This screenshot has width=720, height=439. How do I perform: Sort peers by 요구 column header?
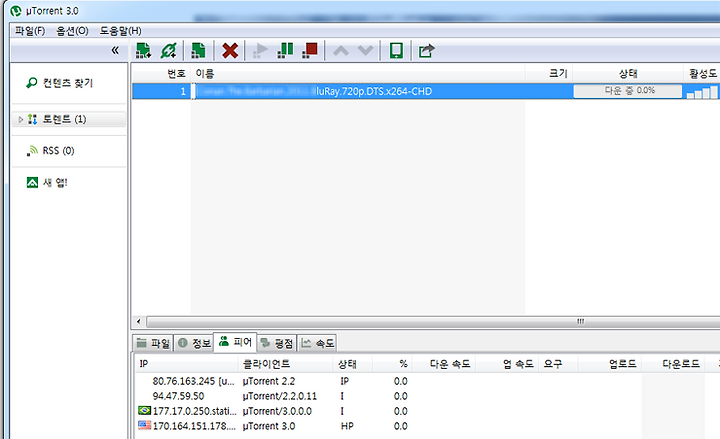click(558, 364)
